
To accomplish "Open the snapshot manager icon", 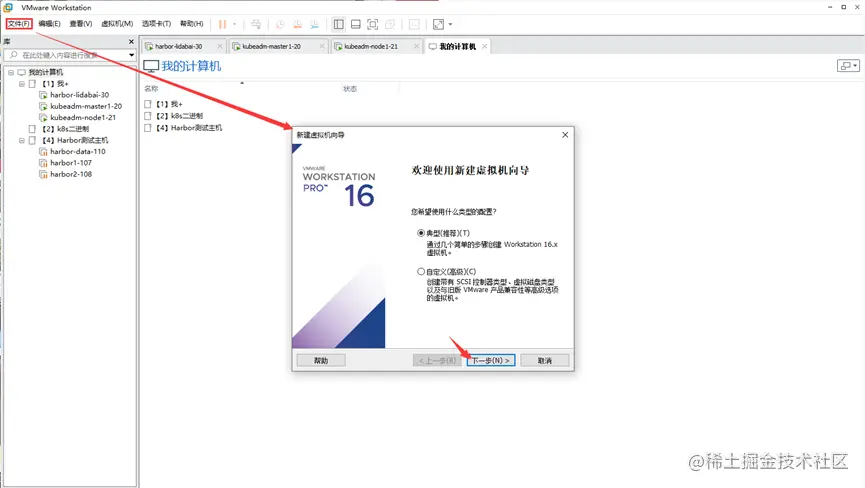I will coord(314,24).
